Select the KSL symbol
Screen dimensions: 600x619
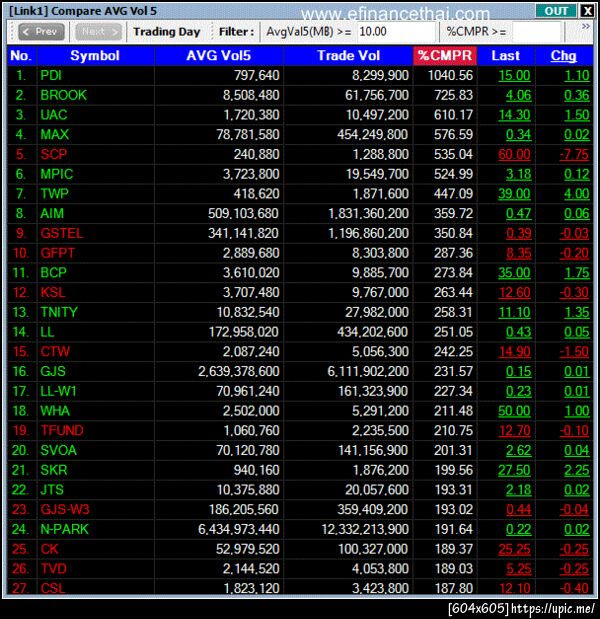tap(53, 293)
